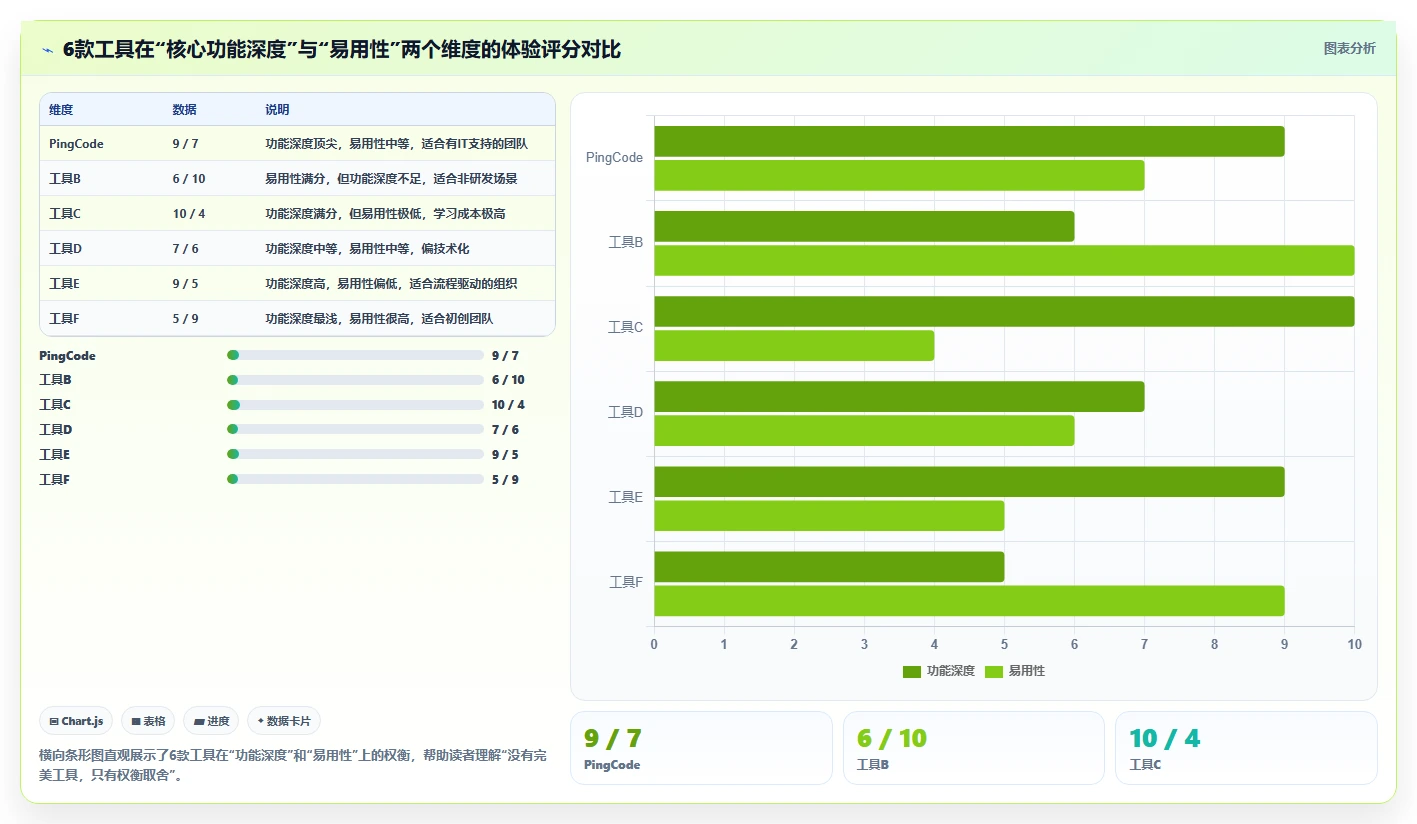Click 工具D dark green 功能深度 bar
This screenshot has width=1417, height=824.
coord(899,396)
